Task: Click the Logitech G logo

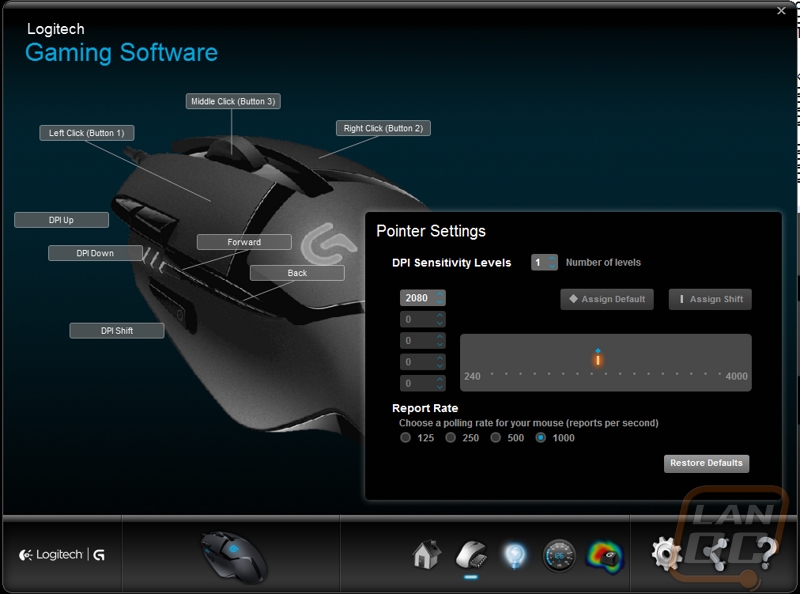Action: pyautogui.click(x=62, y=555)
